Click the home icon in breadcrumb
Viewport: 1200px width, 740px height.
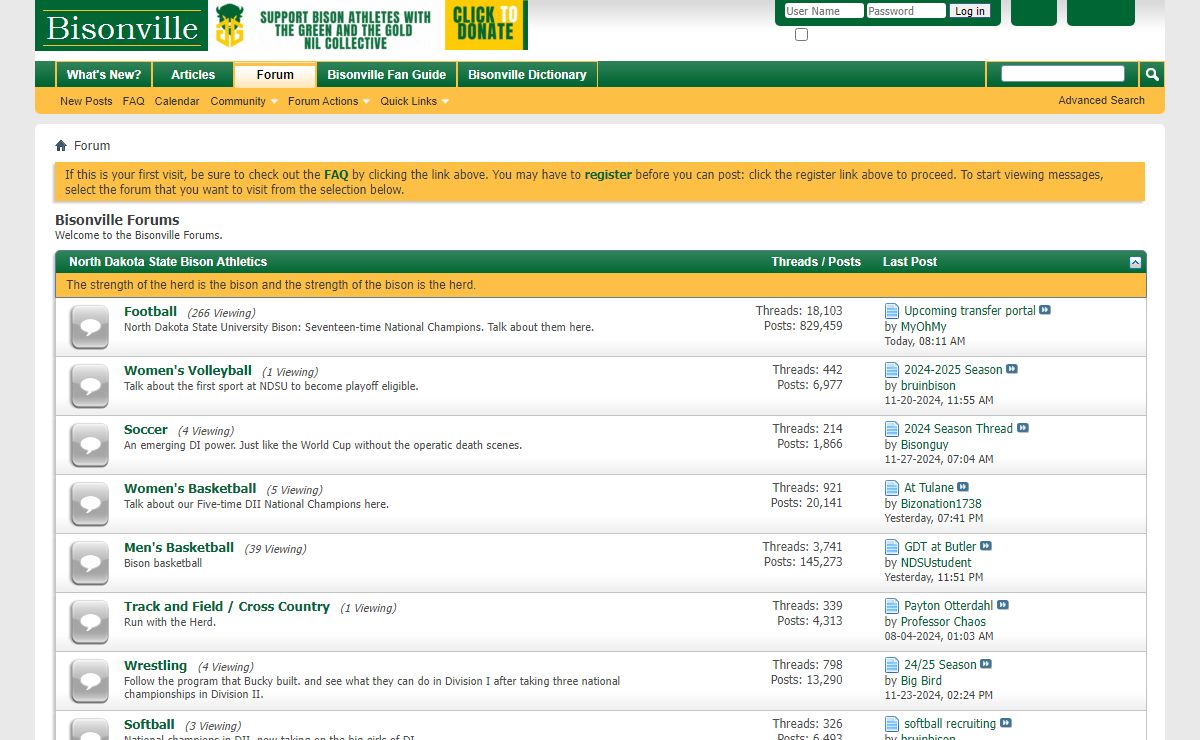61,146
